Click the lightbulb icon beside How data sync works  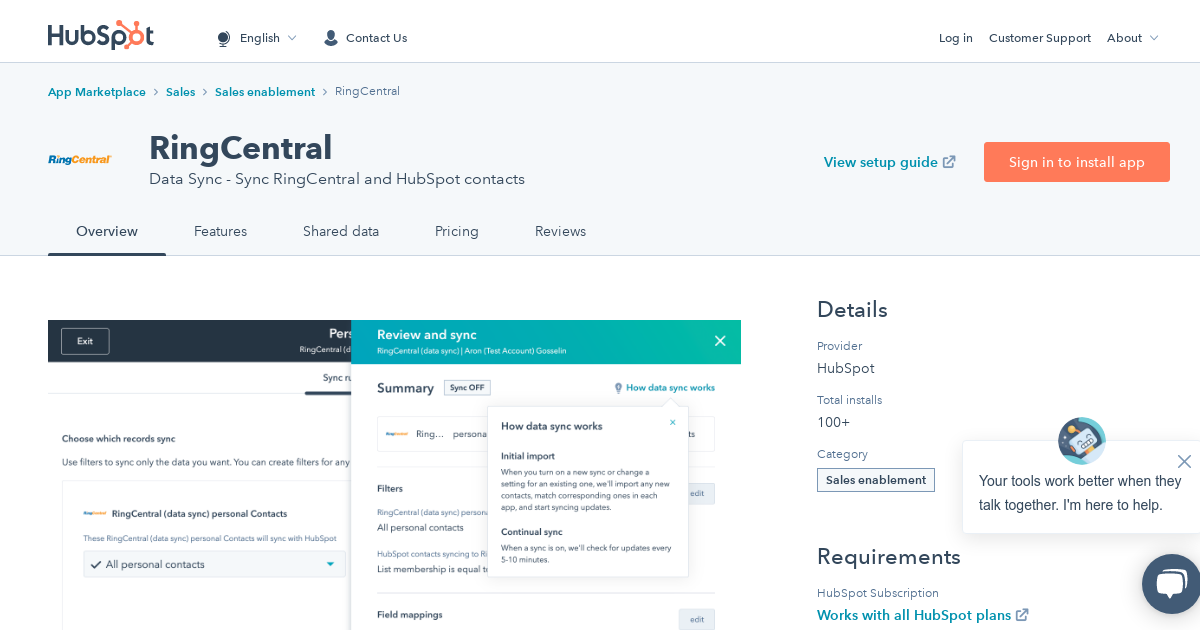click(618, 388)
